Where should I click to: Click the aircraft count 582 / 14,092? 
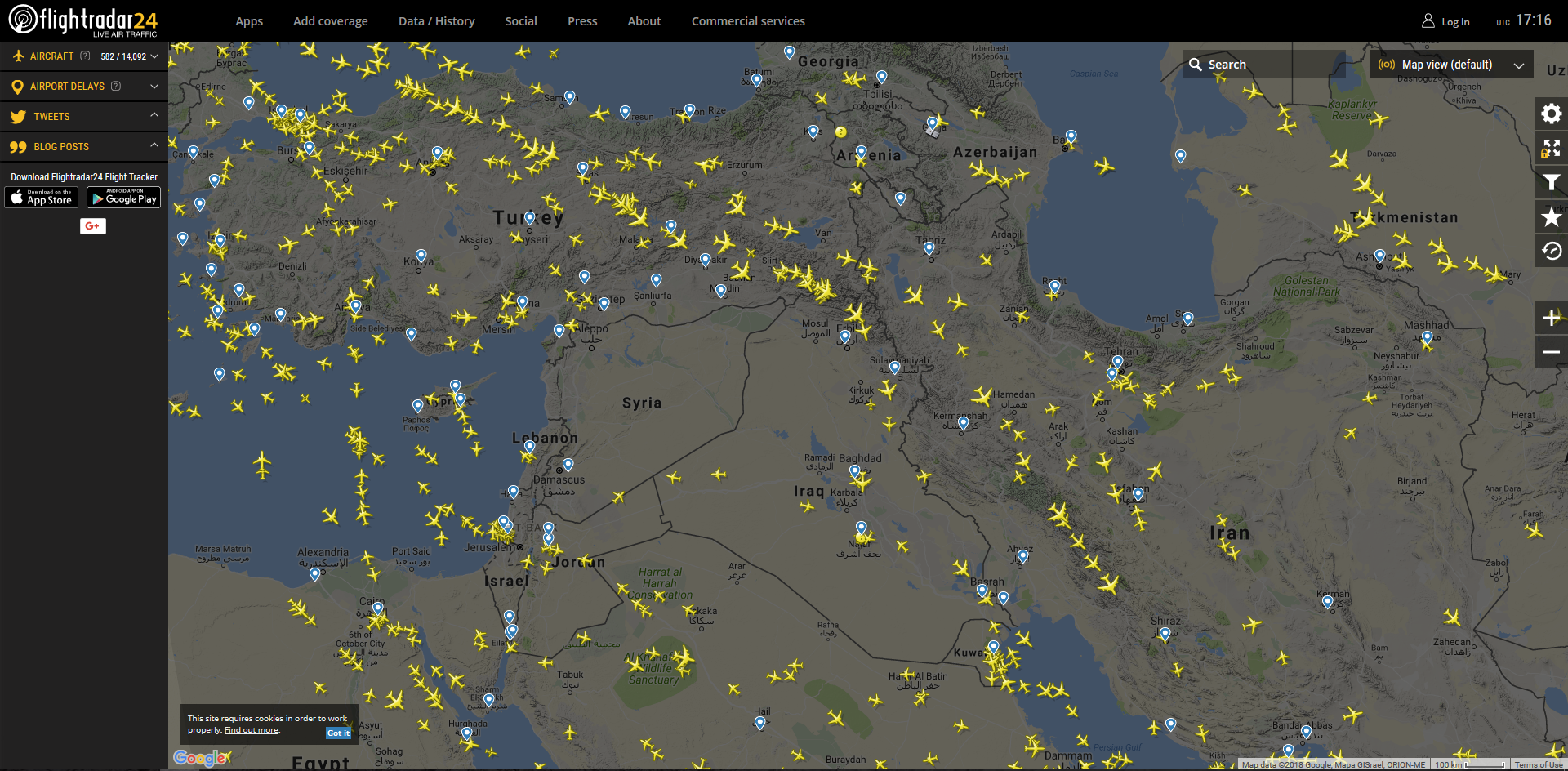(123, 56)
